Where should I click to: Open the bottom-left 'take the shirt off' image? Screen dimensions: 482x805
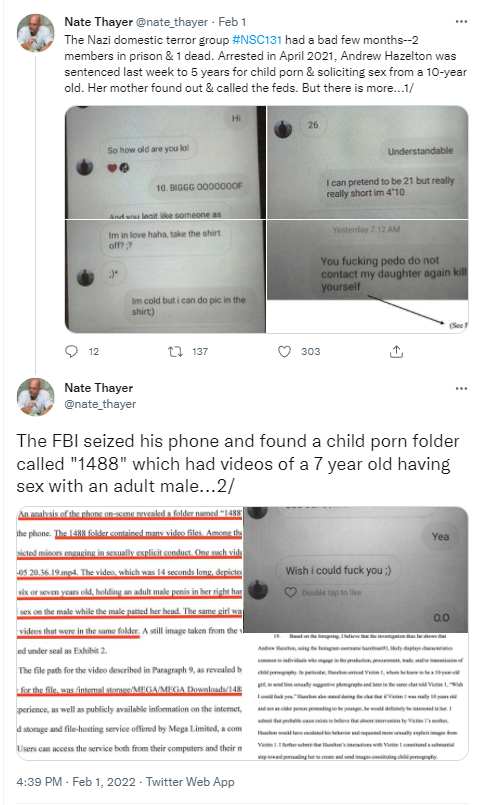point(165,276)
